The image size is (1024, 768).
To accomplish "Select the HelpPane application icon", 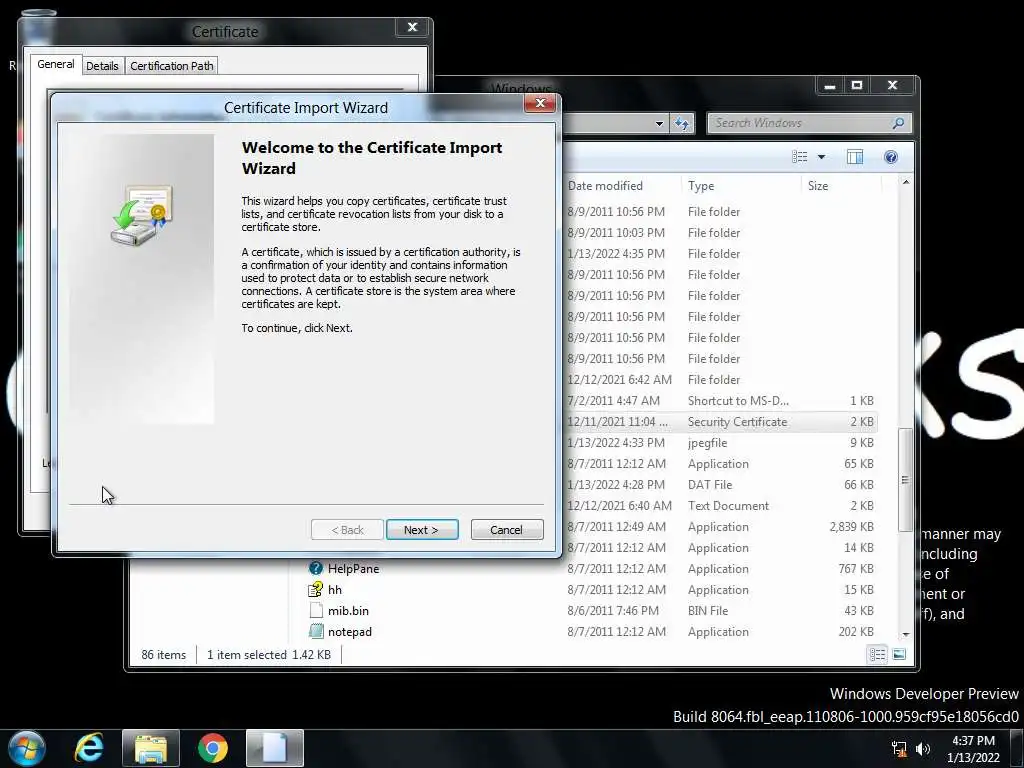I will (x=316, y=568).
